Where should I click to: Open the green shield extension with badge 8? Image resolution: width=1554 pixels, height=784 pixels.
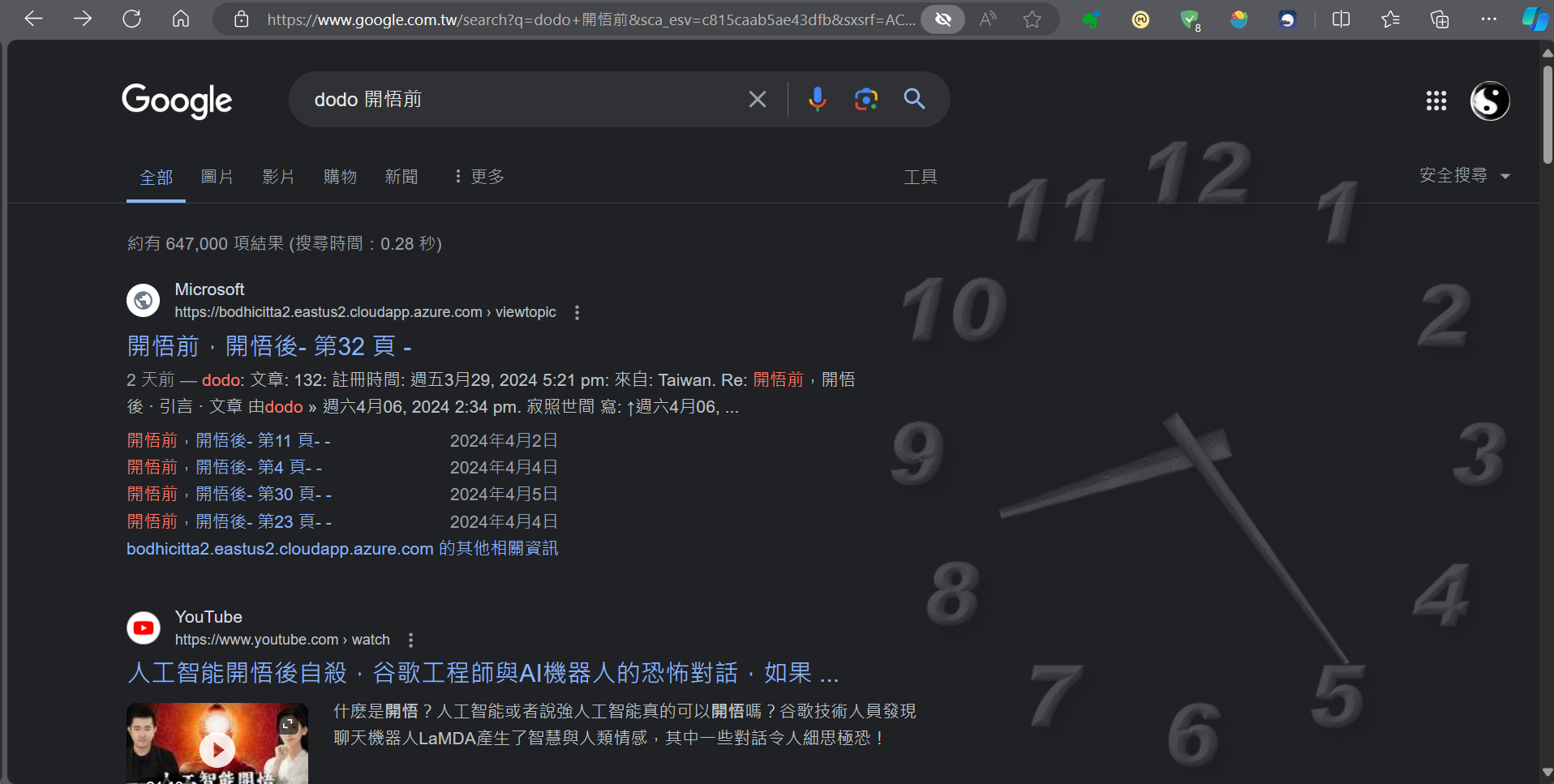point(1190,20)
